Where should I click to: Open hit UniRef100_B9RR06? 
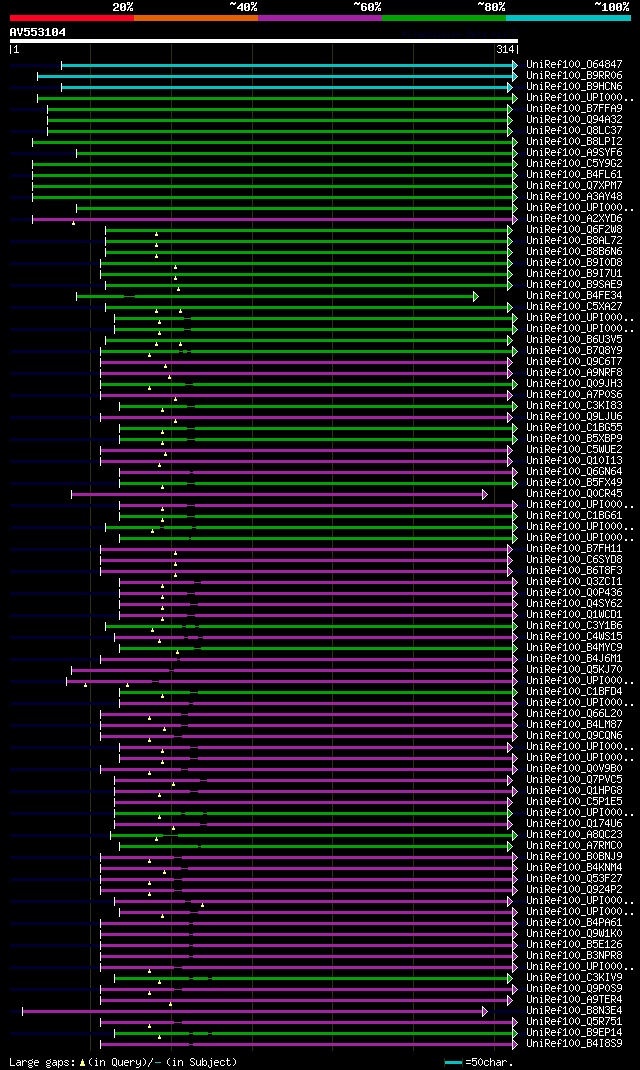click(x=574, y=76)
